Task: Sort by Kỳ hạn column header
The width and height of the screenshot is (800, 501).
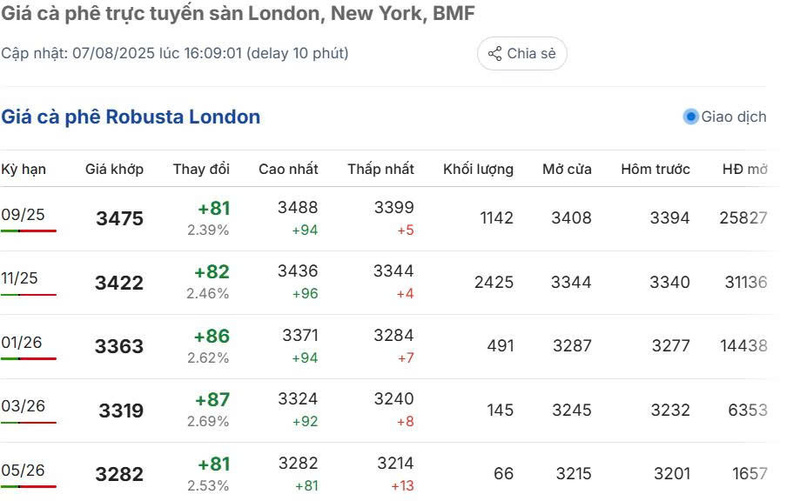Action: 23,169
